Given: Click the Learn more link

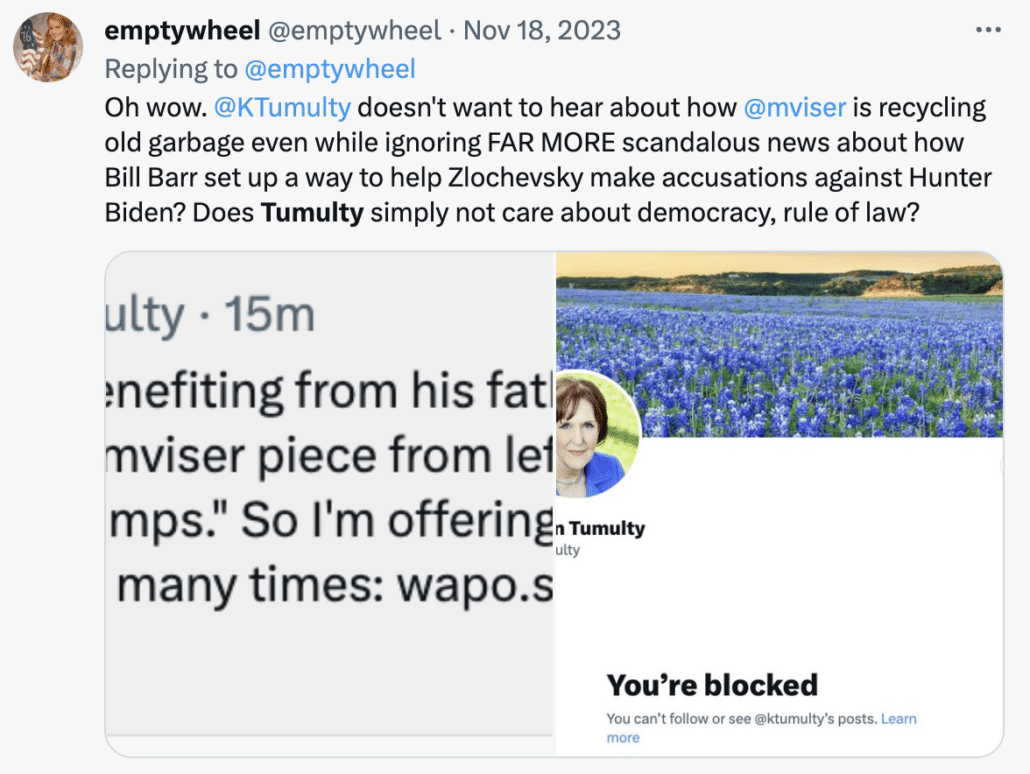Looking at the screenshot, I should 761,728.
